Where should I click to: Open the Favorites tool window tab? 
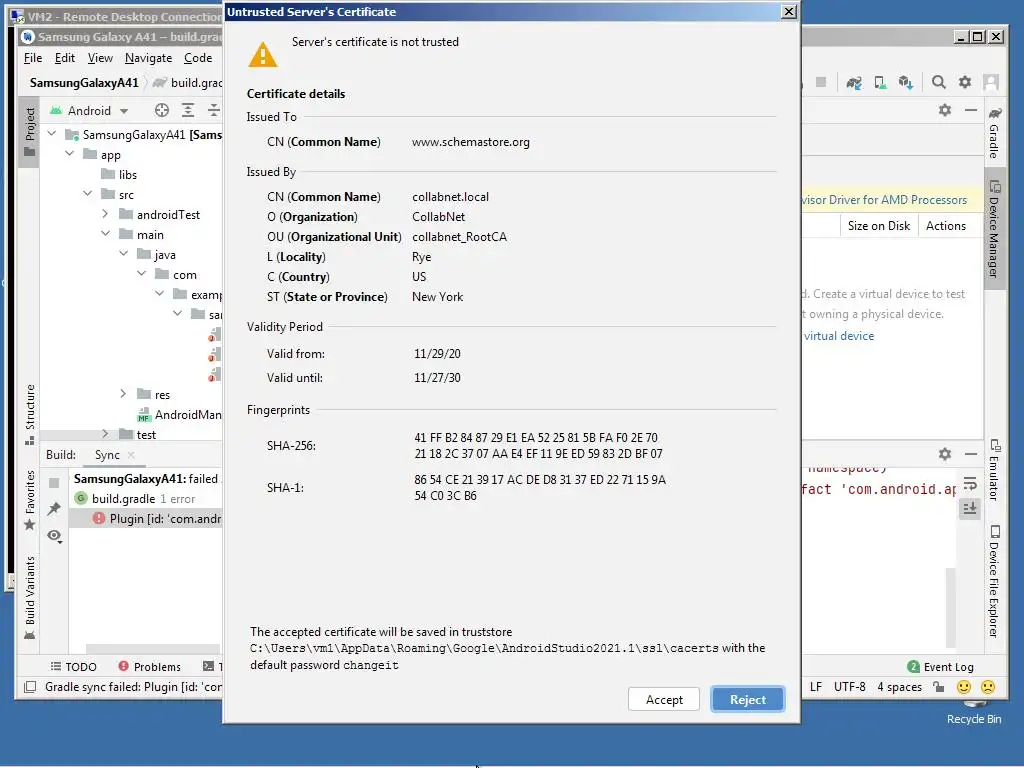point(29,500)
